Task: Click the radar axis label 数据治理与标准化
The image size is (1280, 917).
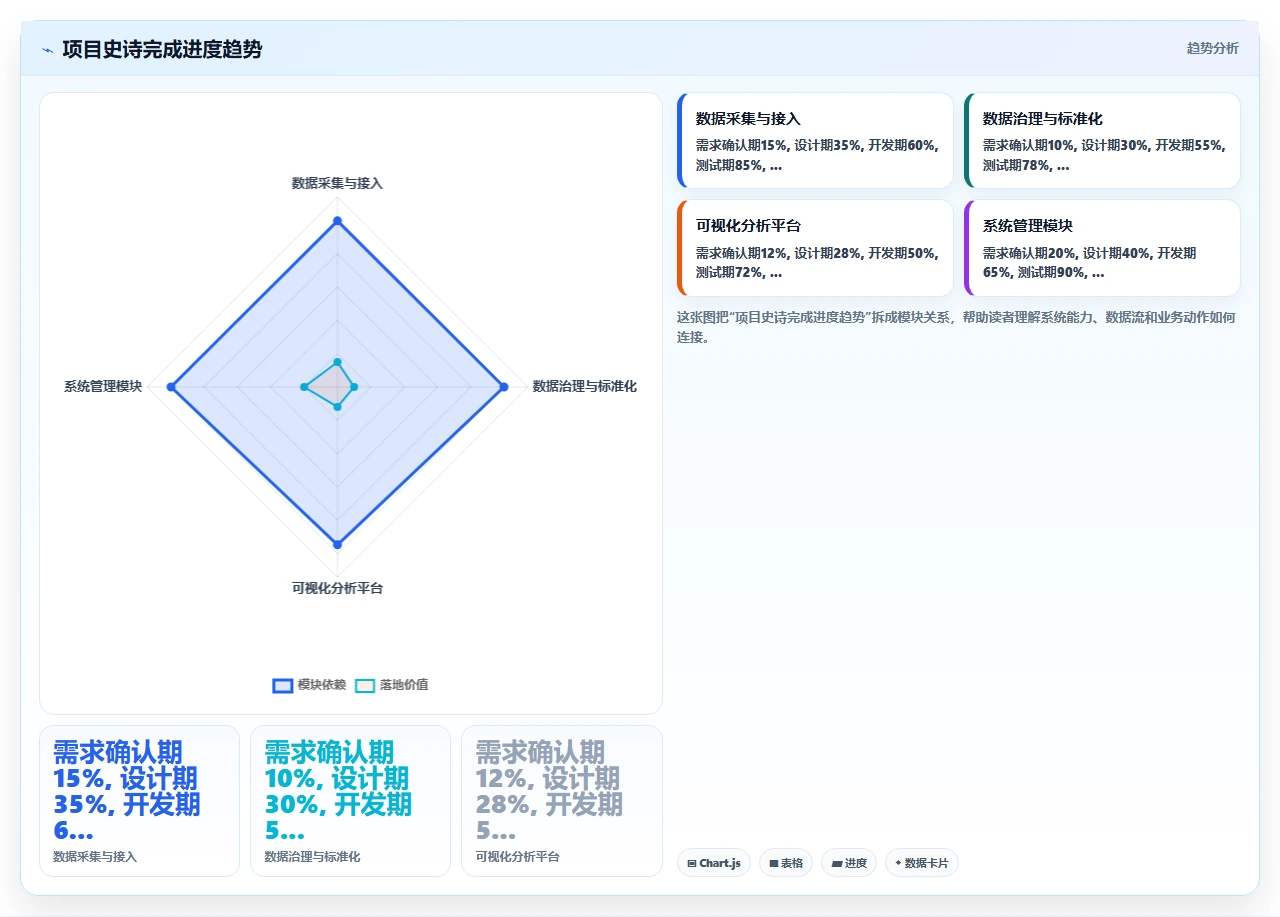Action: [x=584, y=386]
